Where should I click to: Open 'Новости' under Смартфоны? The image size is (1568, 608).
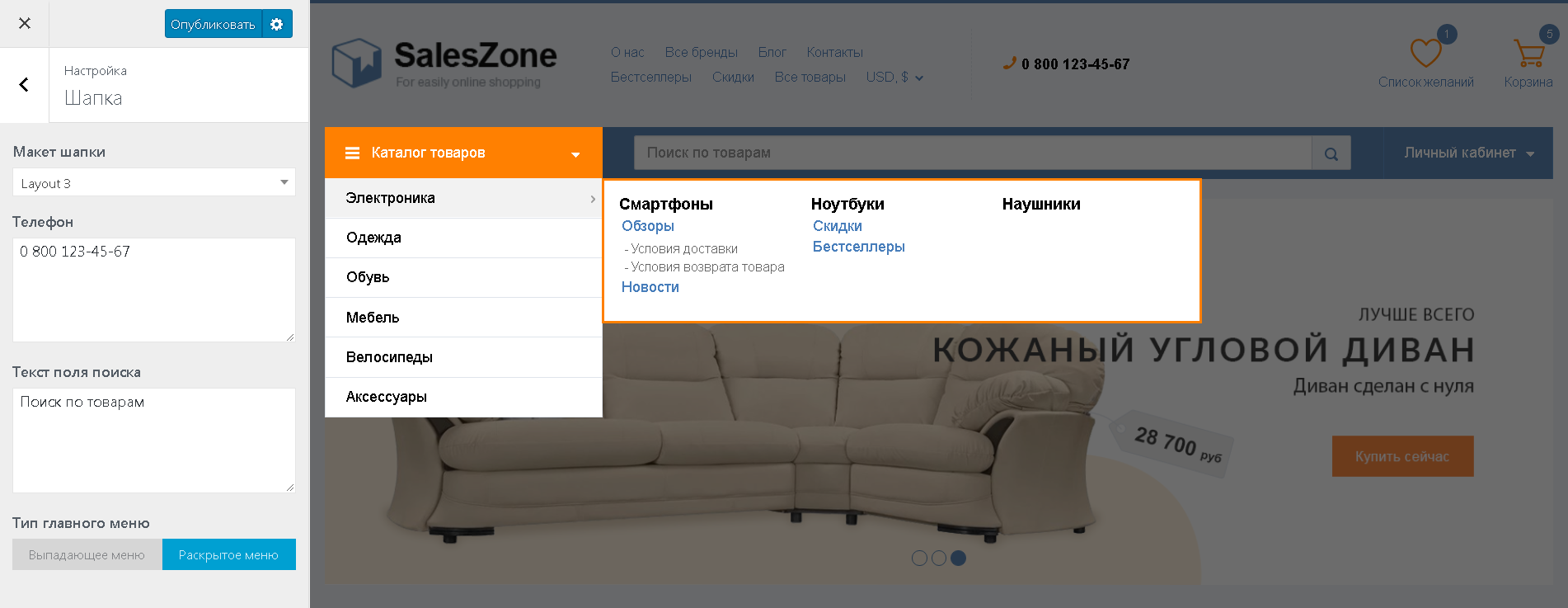point(650,287)
